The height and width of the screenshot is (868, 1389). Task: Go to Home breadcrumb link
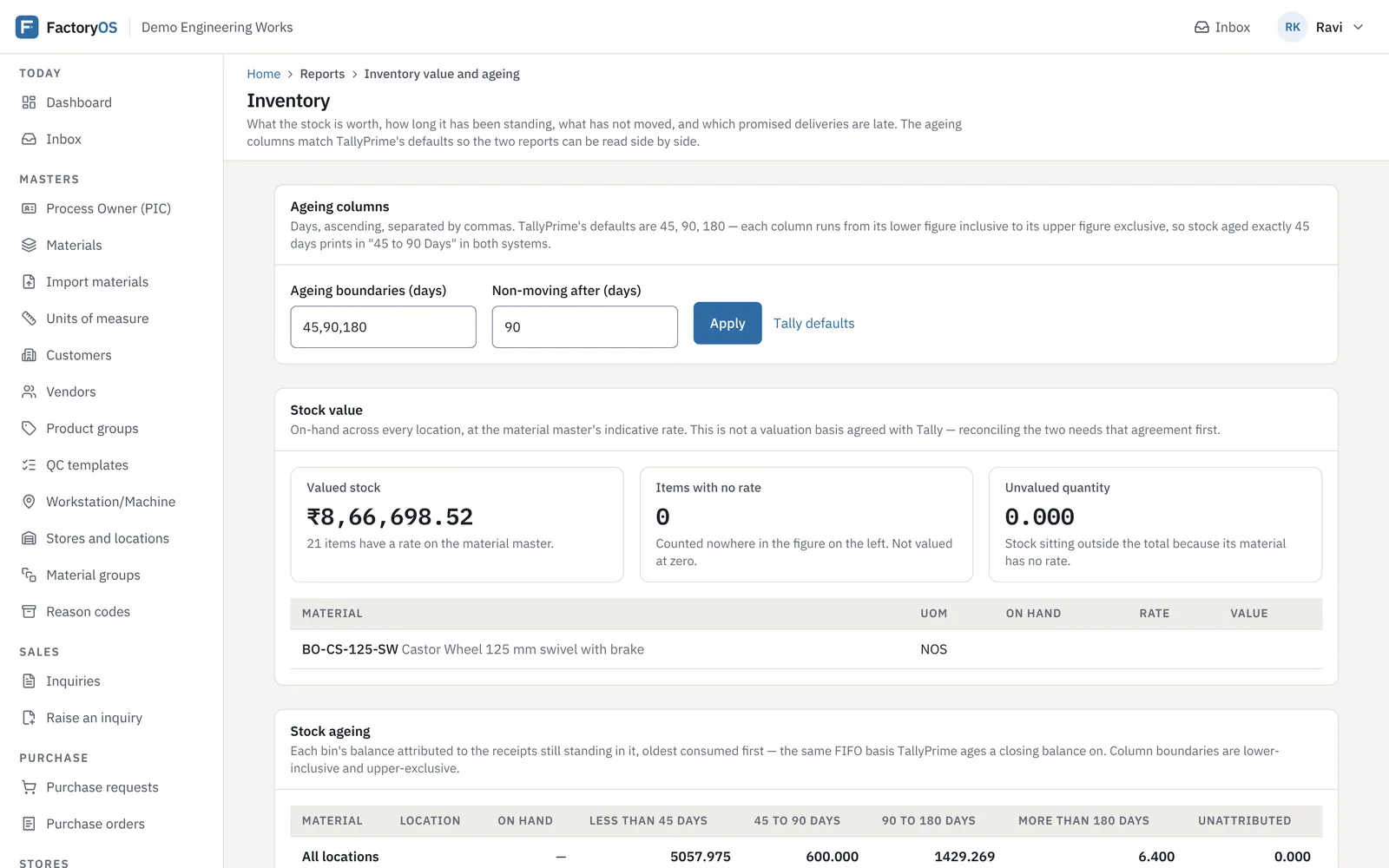[x=264, y=74]
